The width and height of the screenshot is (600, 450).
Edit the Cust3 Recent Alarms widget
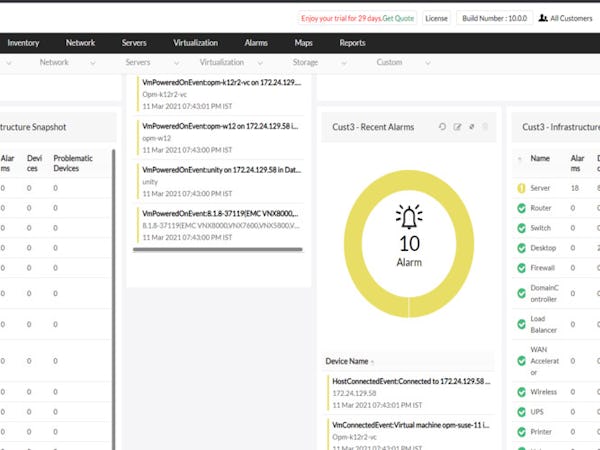coord(457,127)
